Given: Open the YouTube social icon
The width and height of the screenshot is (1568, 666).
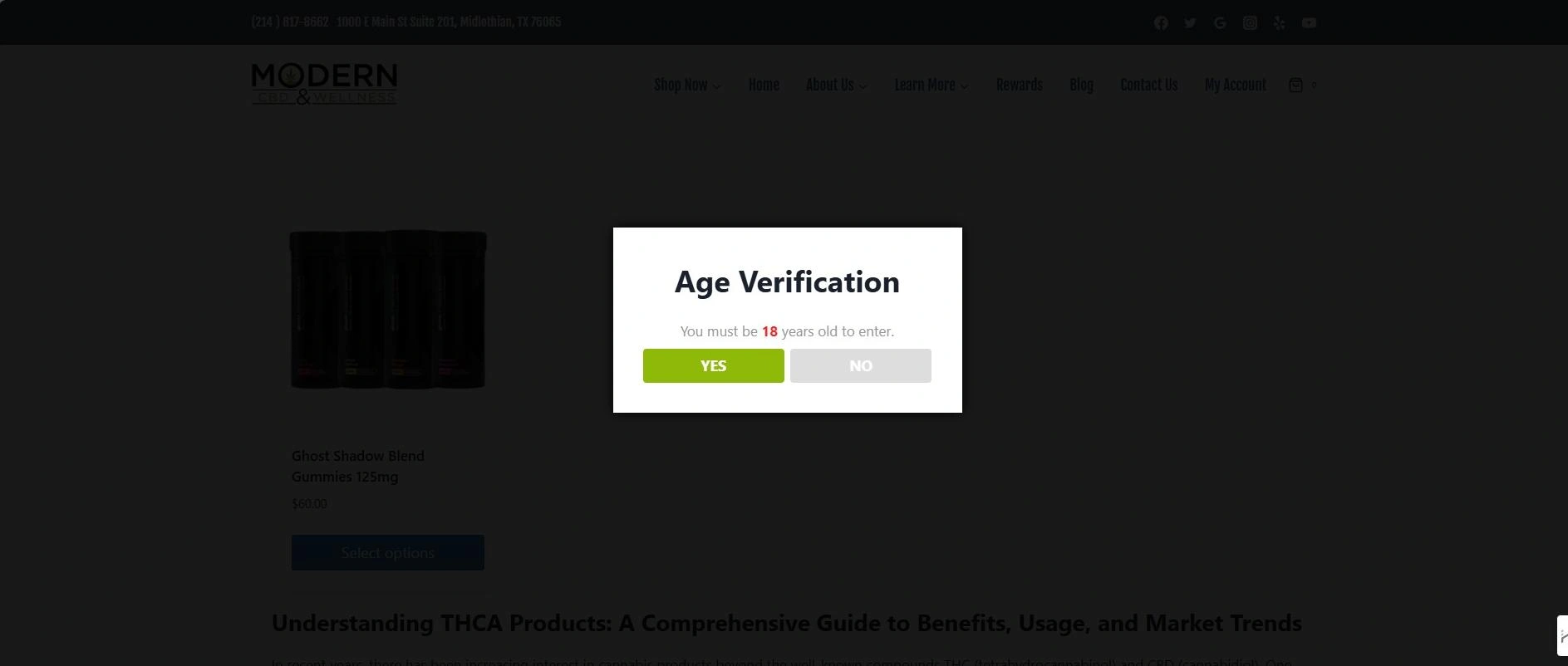Looking at the screenshot, I should (1309, 23).
